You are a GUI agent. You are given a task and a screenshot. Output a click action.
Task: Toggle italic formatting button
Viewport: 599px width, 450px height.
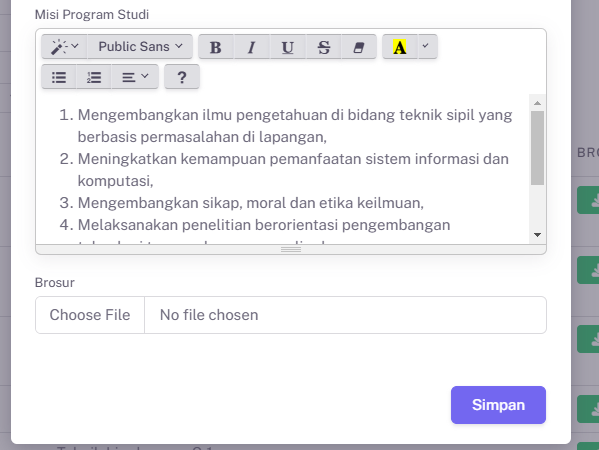[252, 47]
